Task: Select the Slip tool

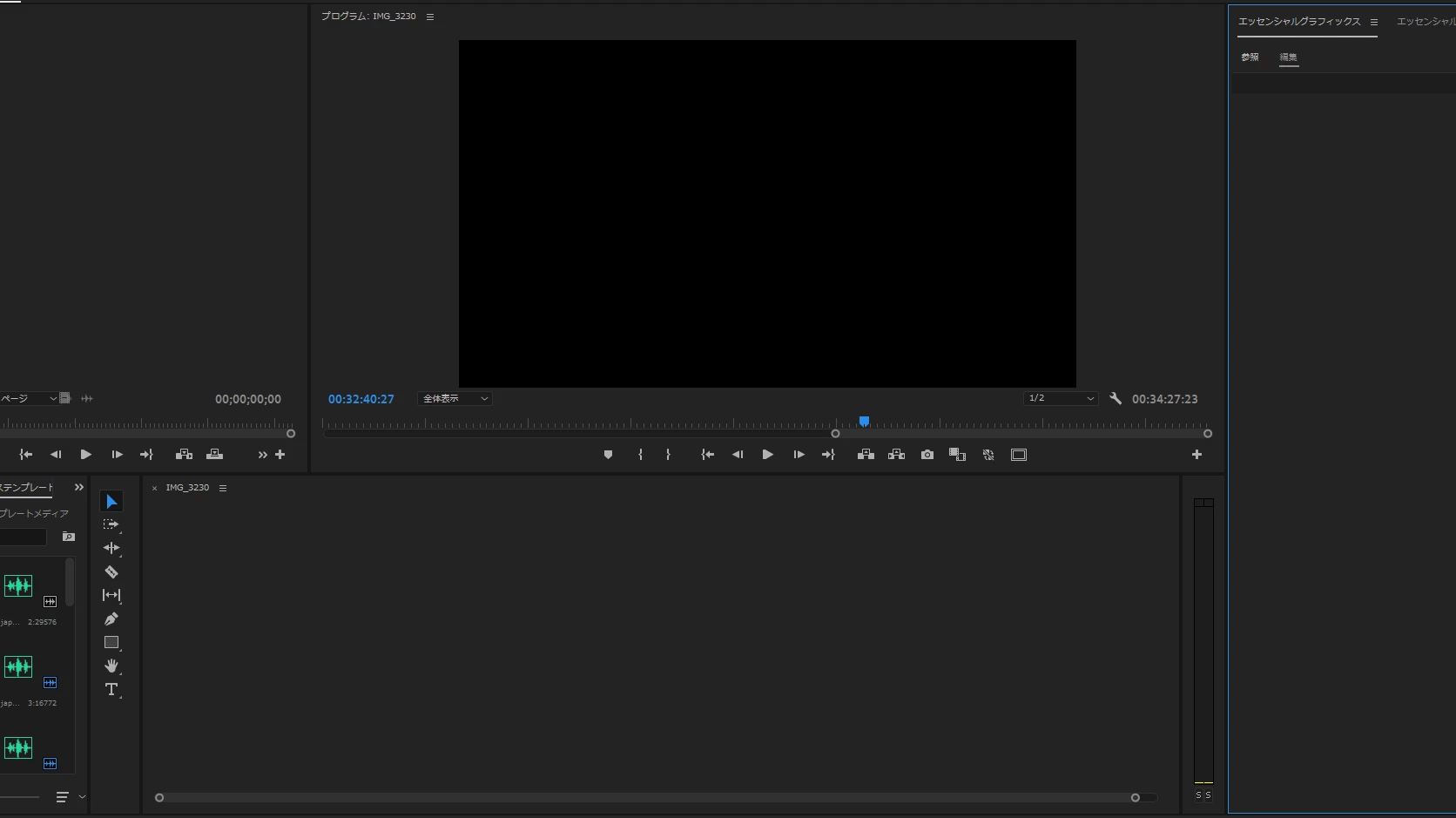Action: (111, 595)
